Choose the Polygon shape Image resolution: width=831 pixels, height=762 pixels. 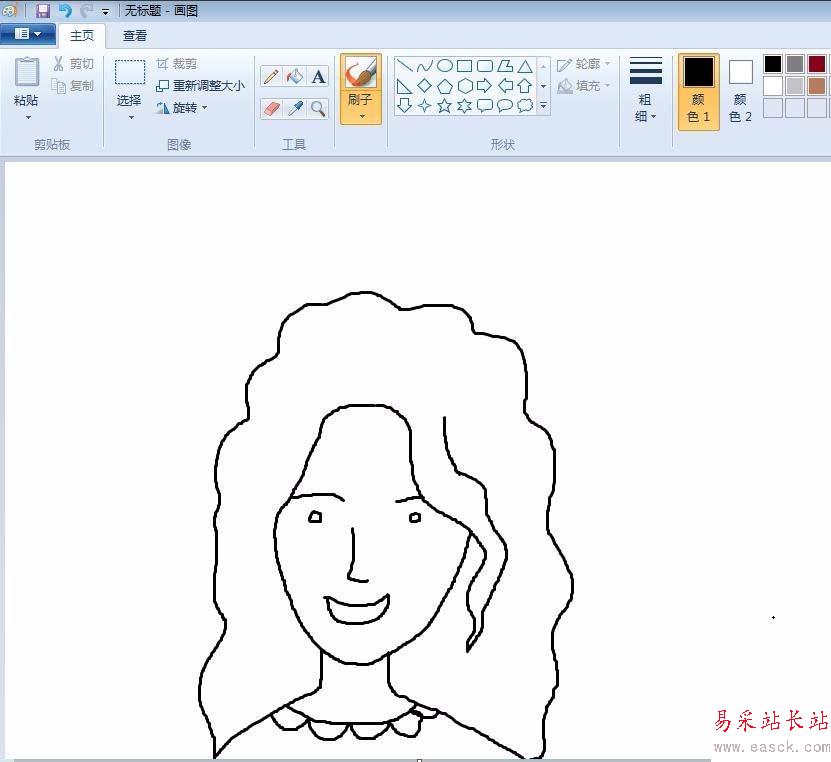(505, 66)
